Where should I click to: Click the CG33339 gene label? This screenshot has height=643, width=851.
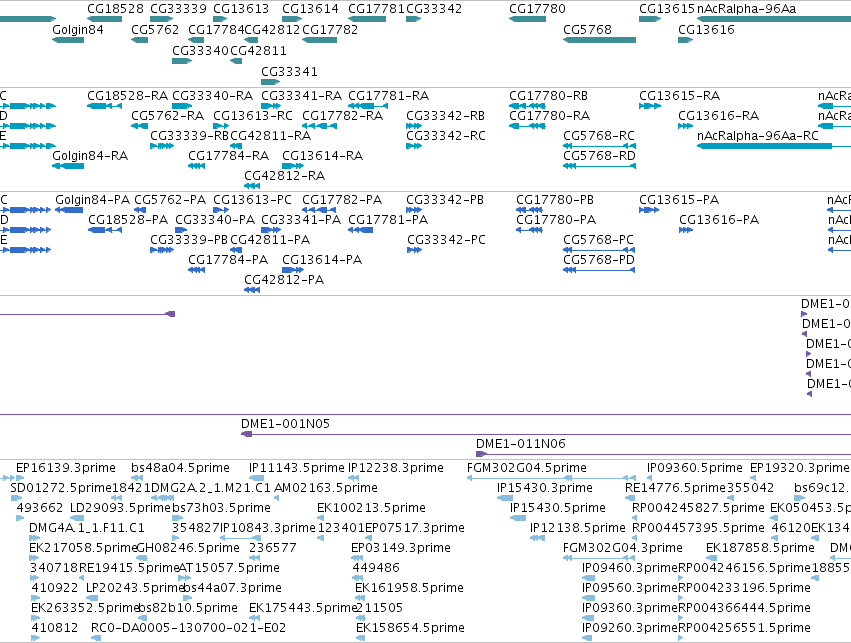click(178, 9)
